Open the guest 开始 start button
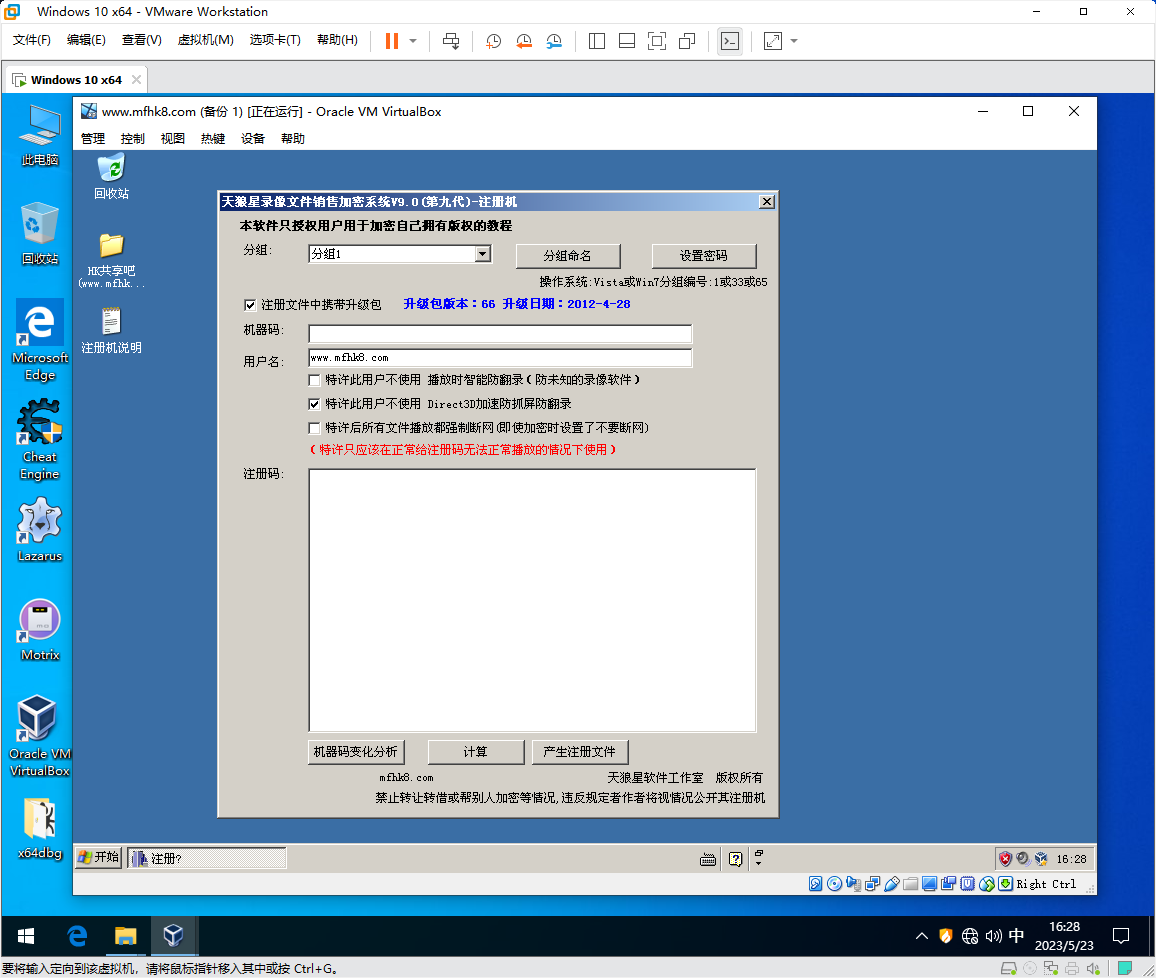 click(99, 858)
